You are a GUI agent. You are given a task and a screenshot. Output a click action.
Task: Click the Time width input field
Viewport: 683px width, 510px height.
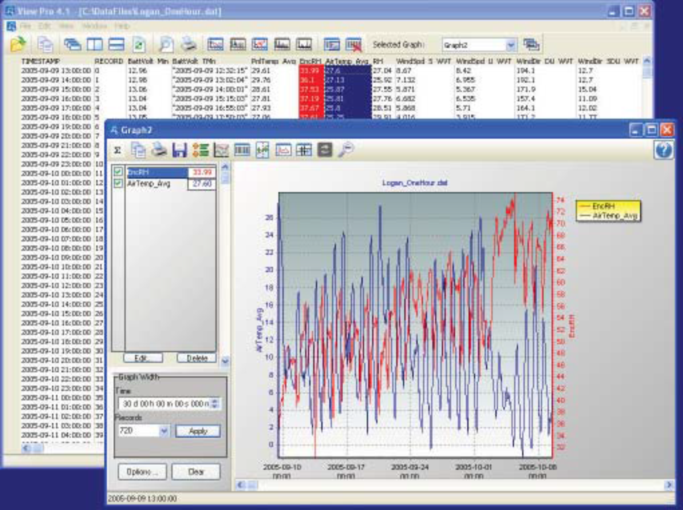[x=163, y=404]
